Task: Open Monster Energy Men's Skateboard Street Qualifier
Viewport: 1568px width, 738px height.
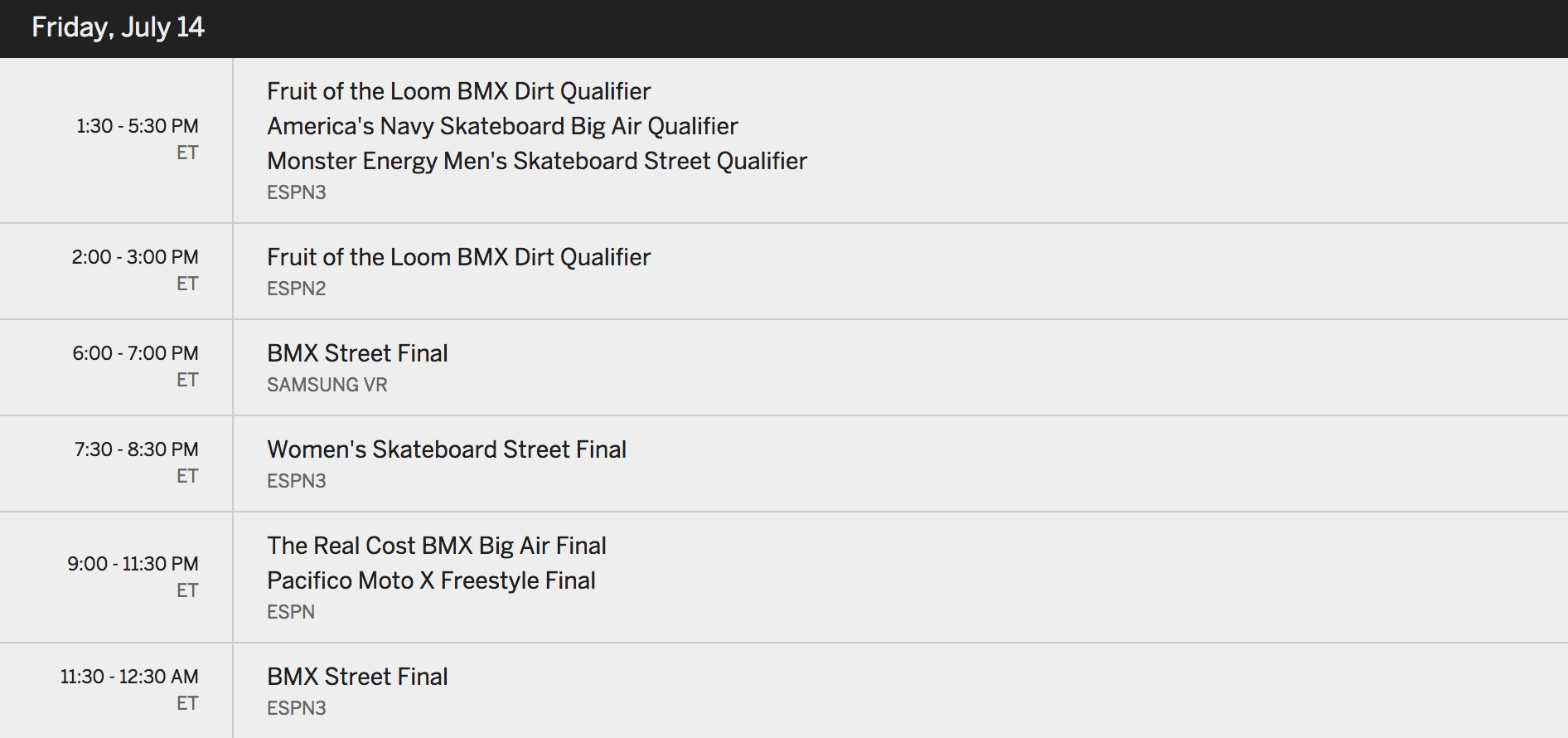Action: tap(537, 161)
